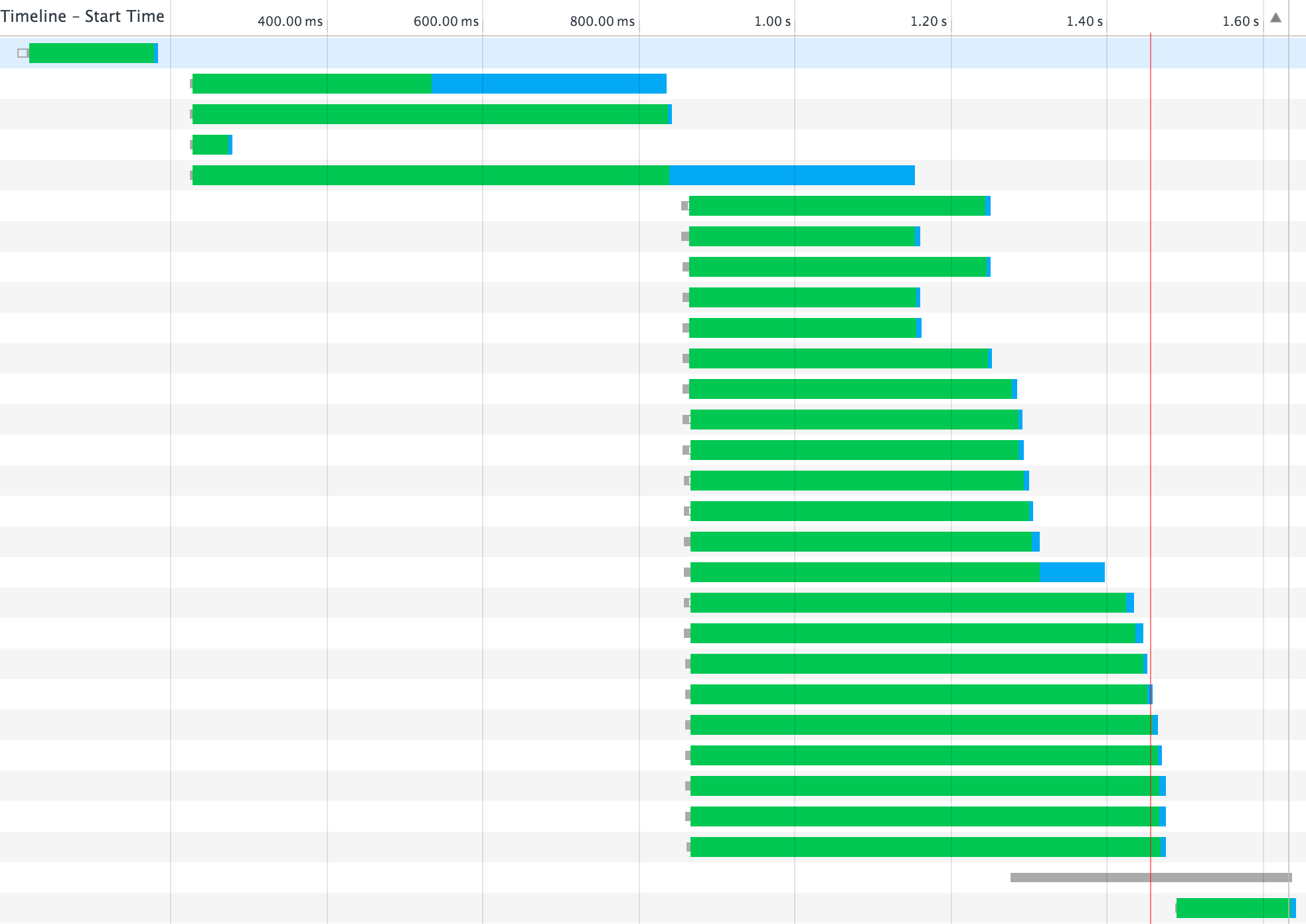Select the bar whose blue half starts near 600 ms
Image resolution: width=1306 pixels, height=924 pixels.
pyautogui.click(x=430, y=84)
